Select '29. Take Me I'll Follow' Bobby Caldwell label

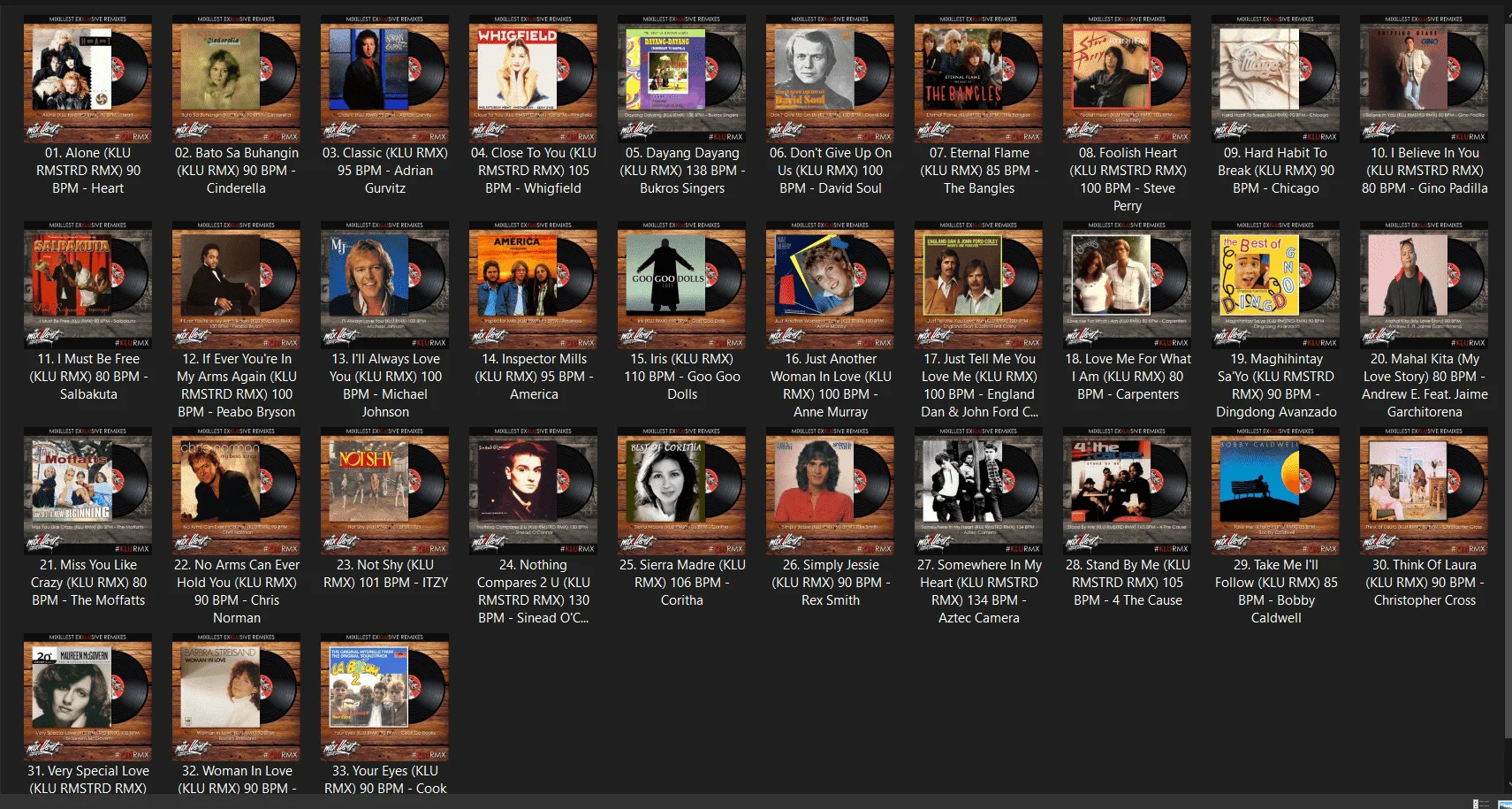[x=1276, y=591]
